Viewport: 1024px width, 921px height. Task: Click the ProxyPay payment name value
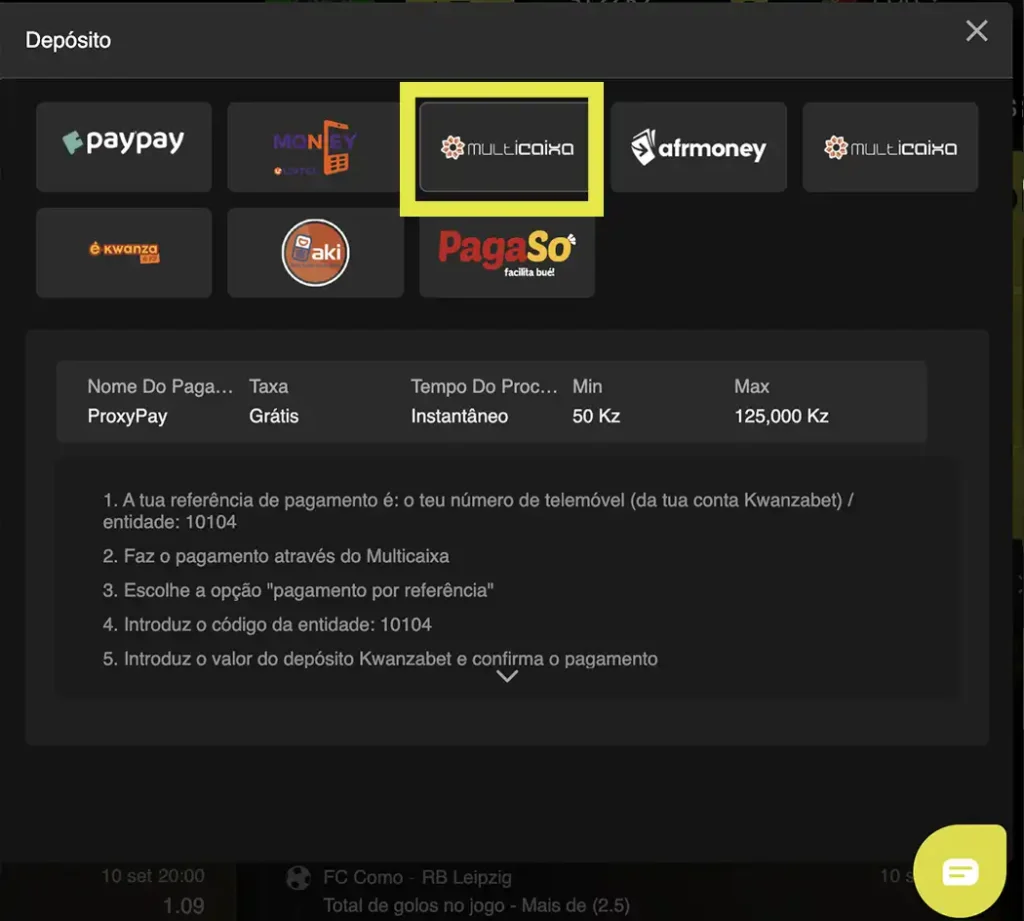[127, 416]
